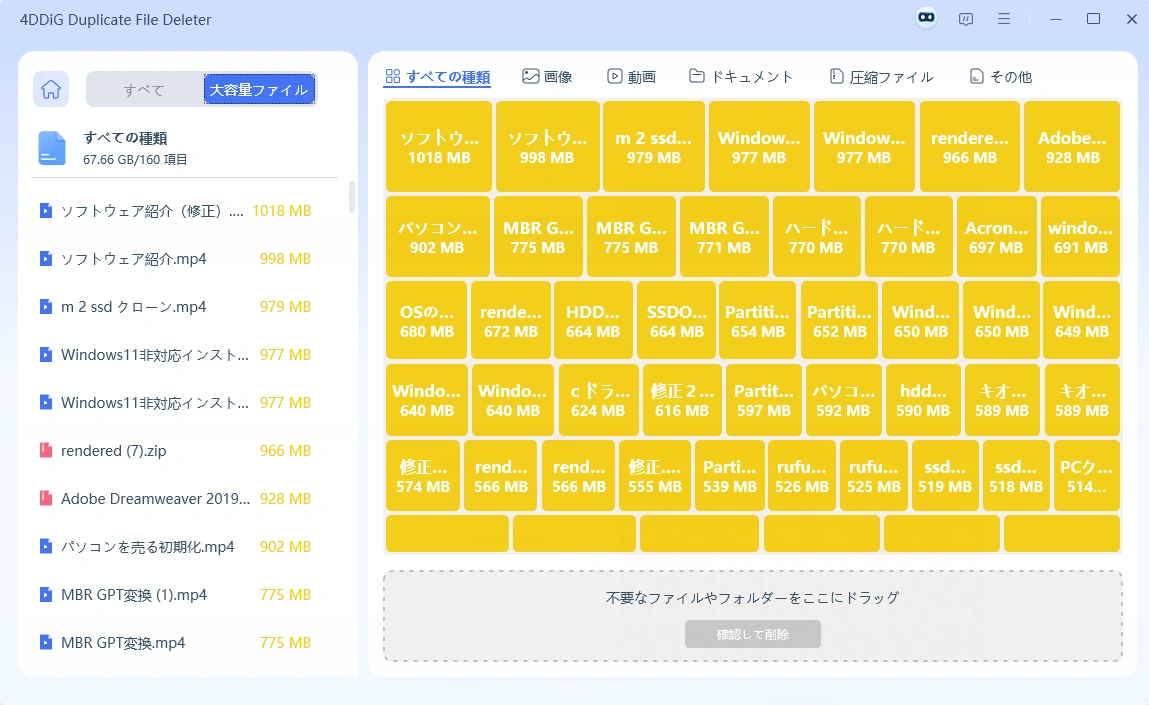Select the ドキュメント tab
This screenshot has width=1149, height=705.
[x=741, y=77]
